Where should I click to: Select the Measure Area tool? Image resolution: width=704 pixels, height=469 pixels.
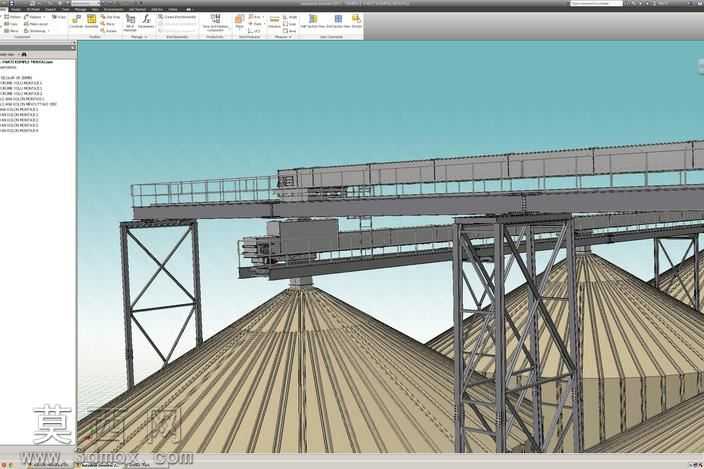click(290, 31)
